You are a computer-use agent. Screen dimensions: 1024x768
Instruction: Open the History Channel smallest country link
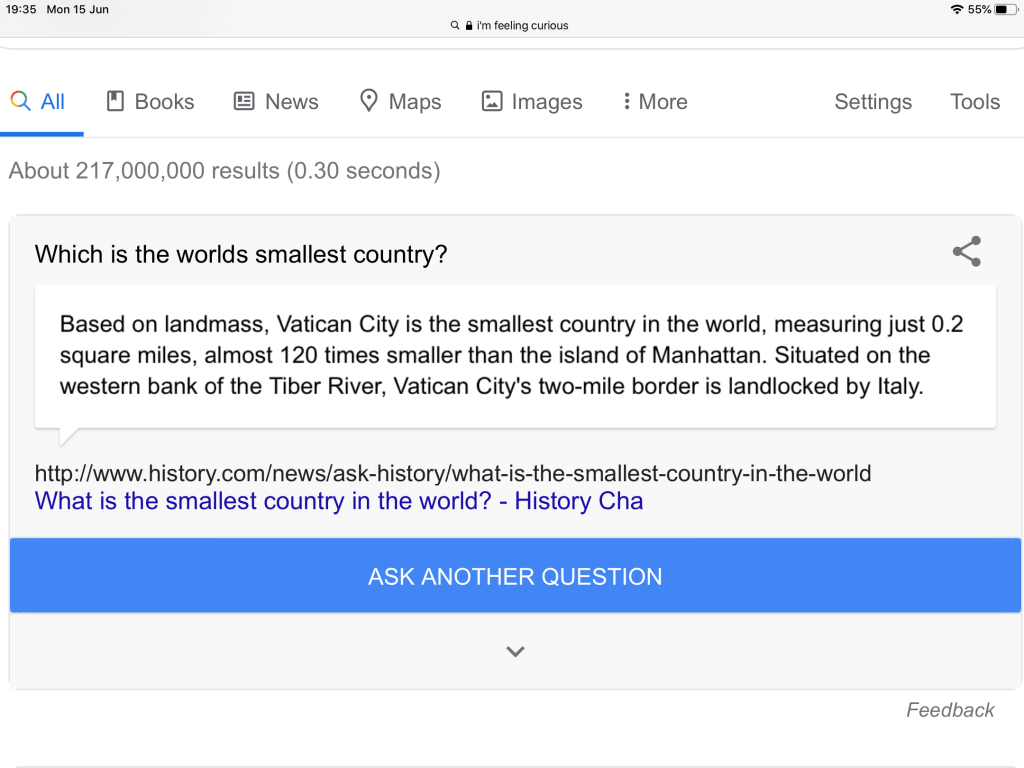click(338, 501)
